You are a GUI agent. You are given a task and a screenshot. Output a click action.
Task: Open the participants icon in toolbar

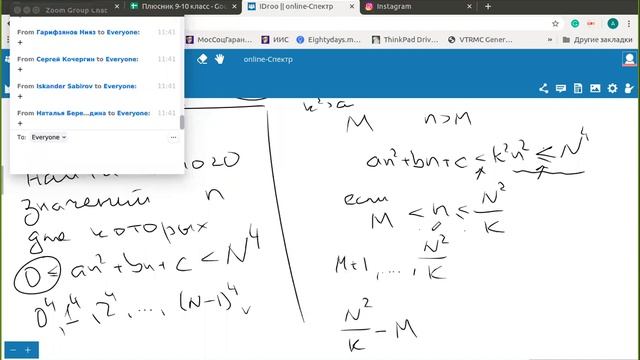(x=629, y=88)
